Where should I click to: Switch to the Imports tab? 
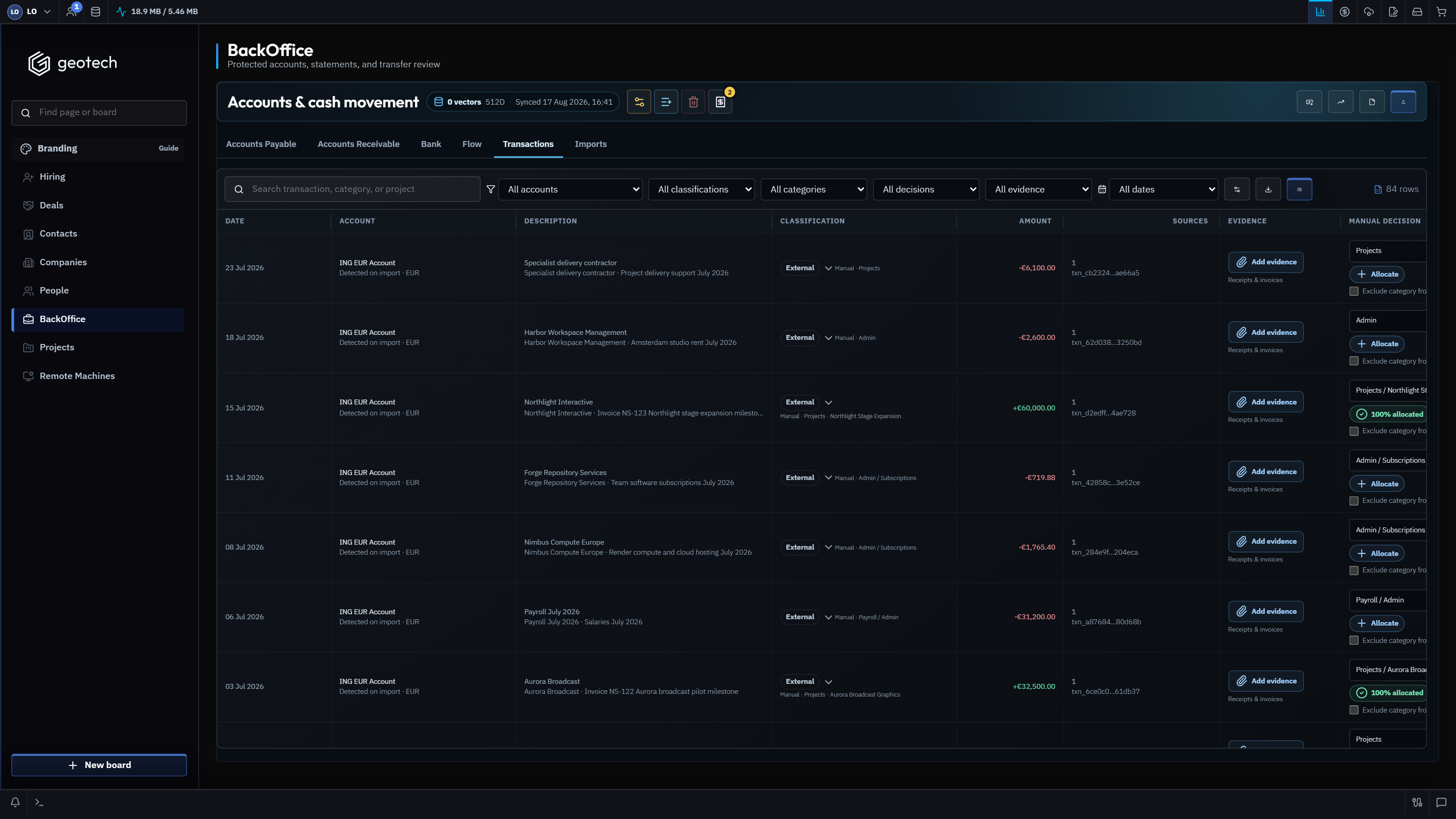point(591,144)
